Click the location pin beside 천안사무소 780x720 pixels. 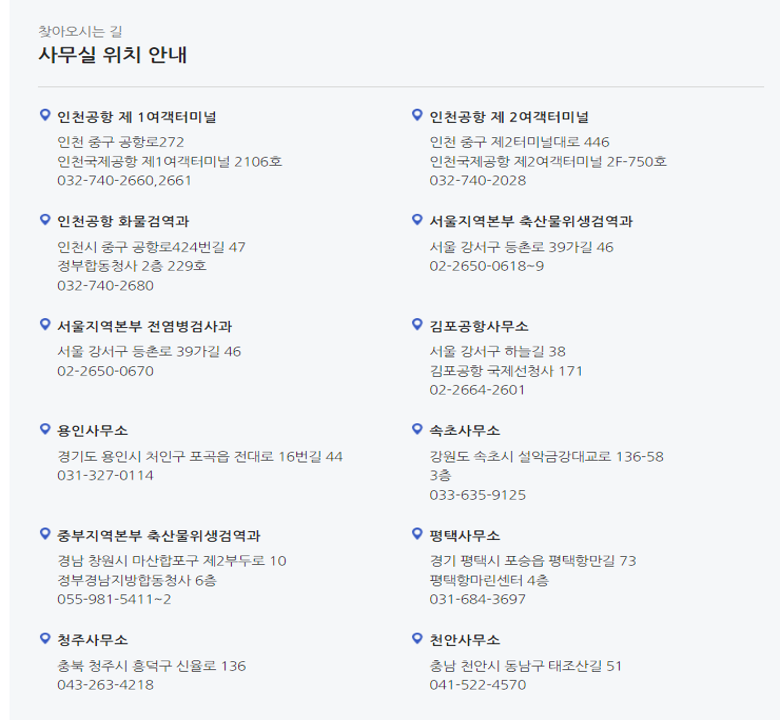point(417,638)
